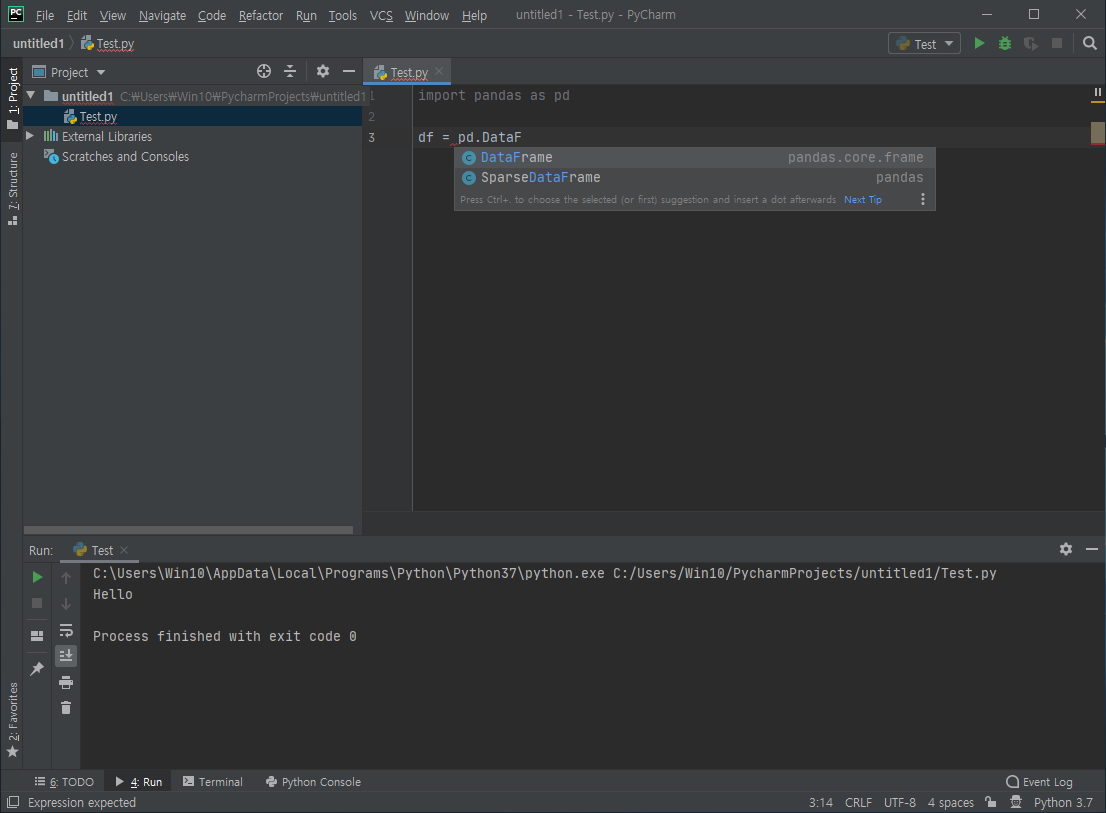Viewport: 1106px width, 813px height.
Task: Go to line via 3:14 indicator
Action: (x=820, y=802)
